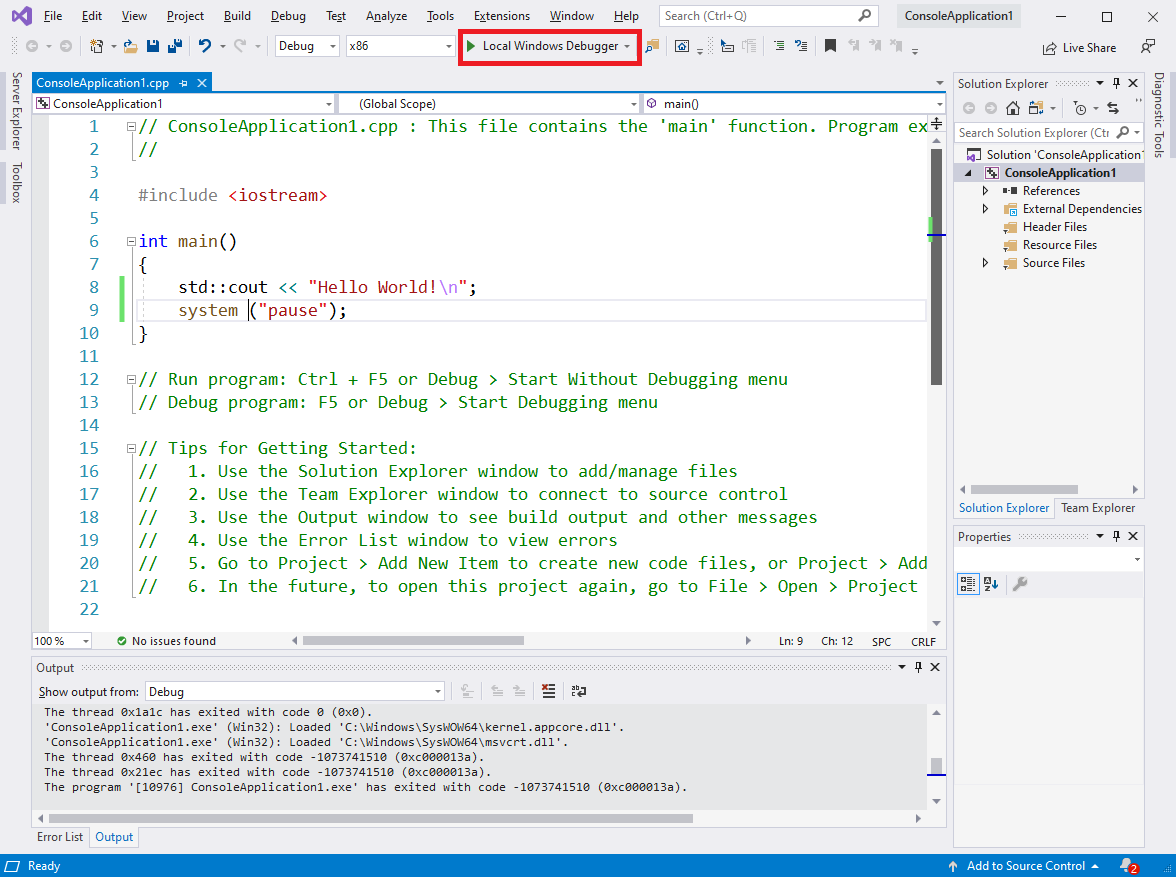The width and height of the screenshot is (1176, 877).
Task: Start the Local Windows Debugger
Action: pos(549,46)
